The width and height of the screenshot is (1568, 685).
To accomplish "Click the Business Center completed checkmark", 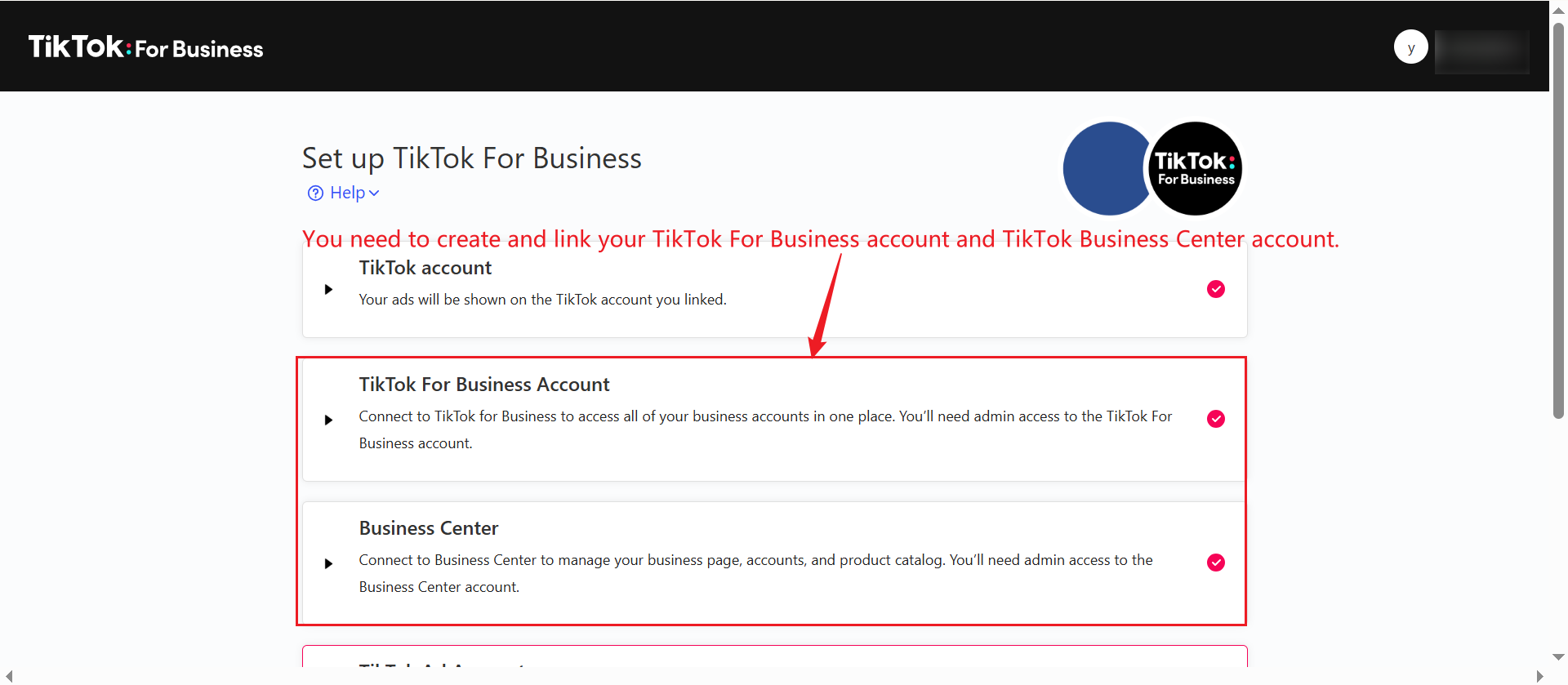I will point(1215,563).
